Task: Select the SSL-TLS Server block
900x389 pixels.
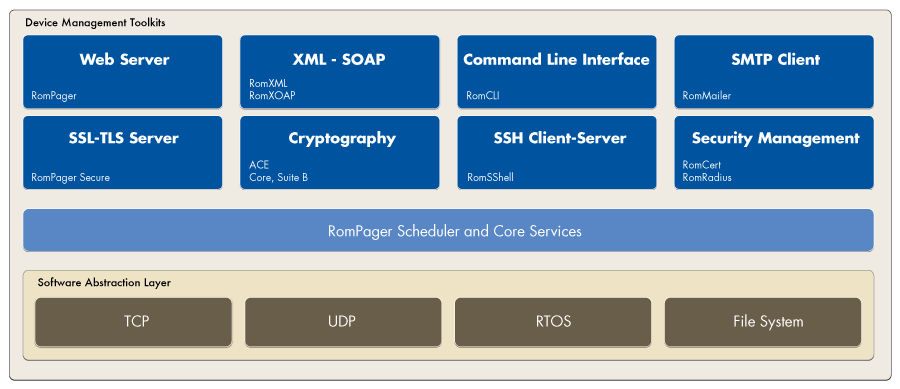Action: click(x=122, y=153)
